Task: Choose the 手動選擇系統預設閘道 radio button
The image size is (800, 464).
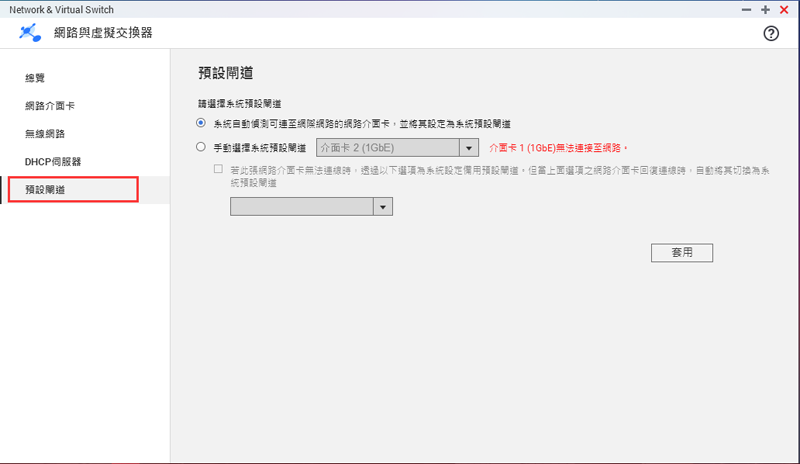Action: (201, 147)
